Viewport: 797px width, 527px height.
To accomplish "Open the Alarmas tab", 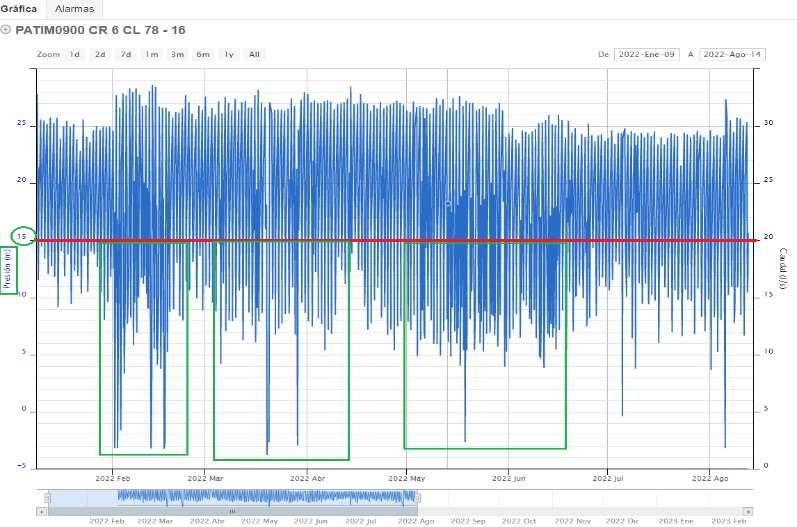I will 74,9.
